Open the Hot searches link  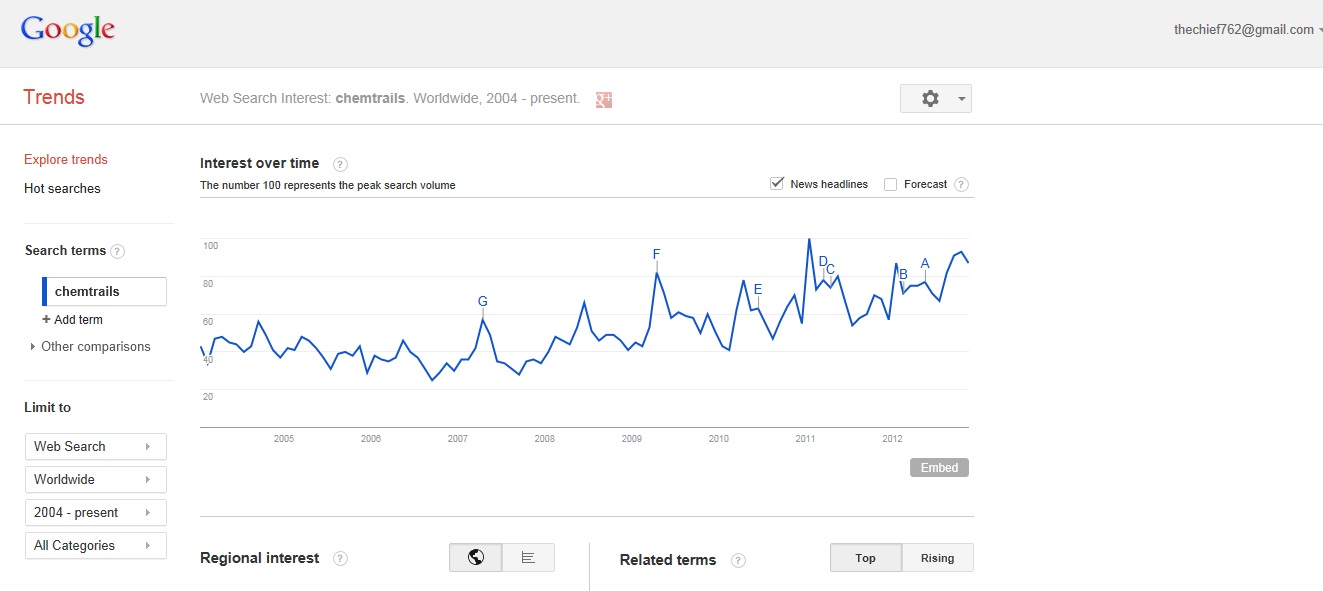pos(62,189)
